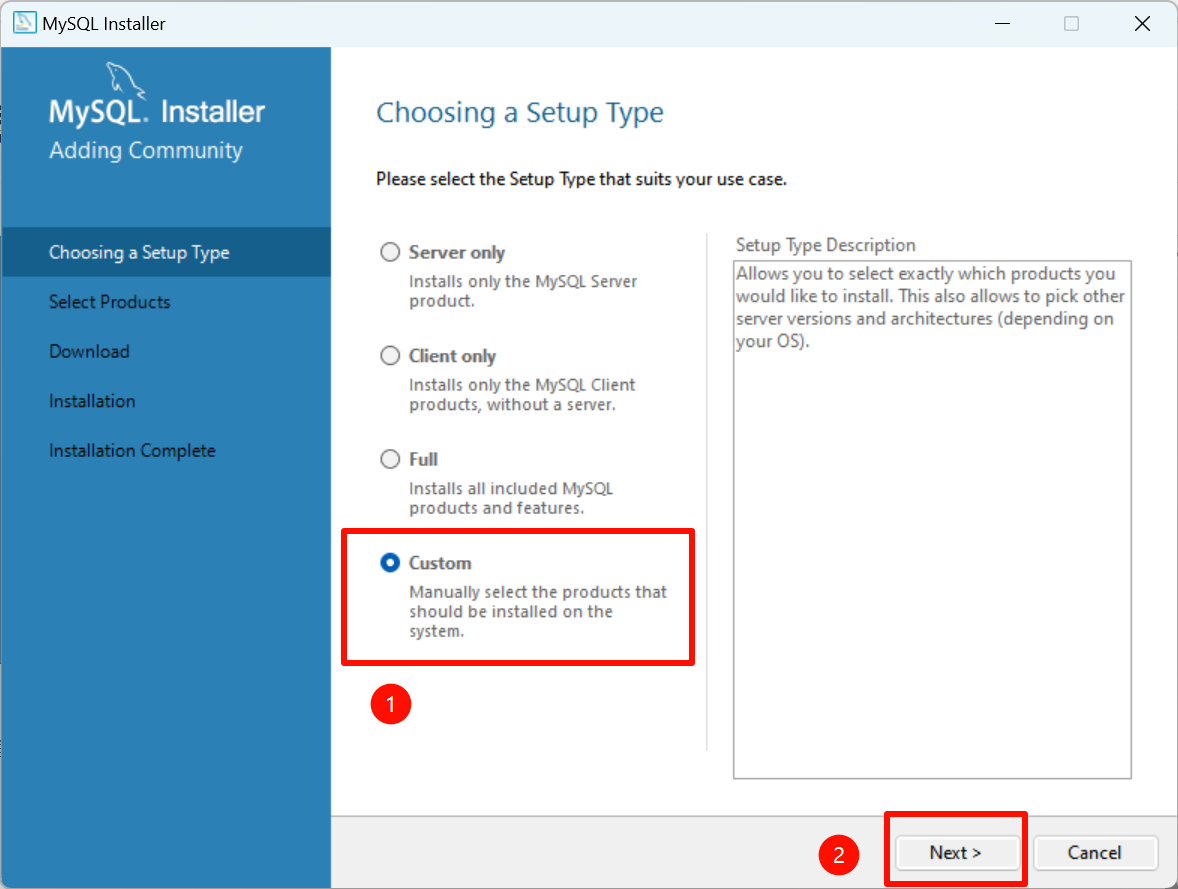The width and height of the screenshot is (1178, 889).
Task: Minimize the MySQL Installer window
Action: point(1002,23)
